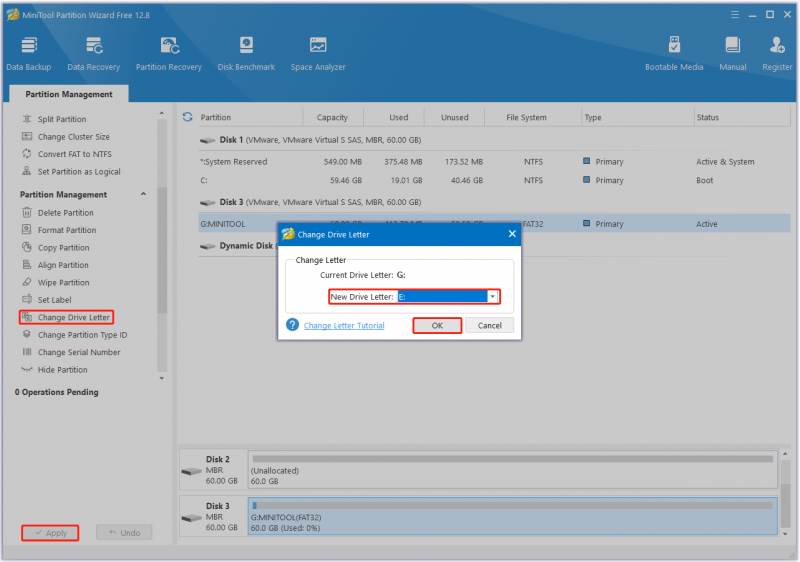Expand the New Drive Letter dropdown
Screen dimensions: 800x562
click(x=493, y=296)
